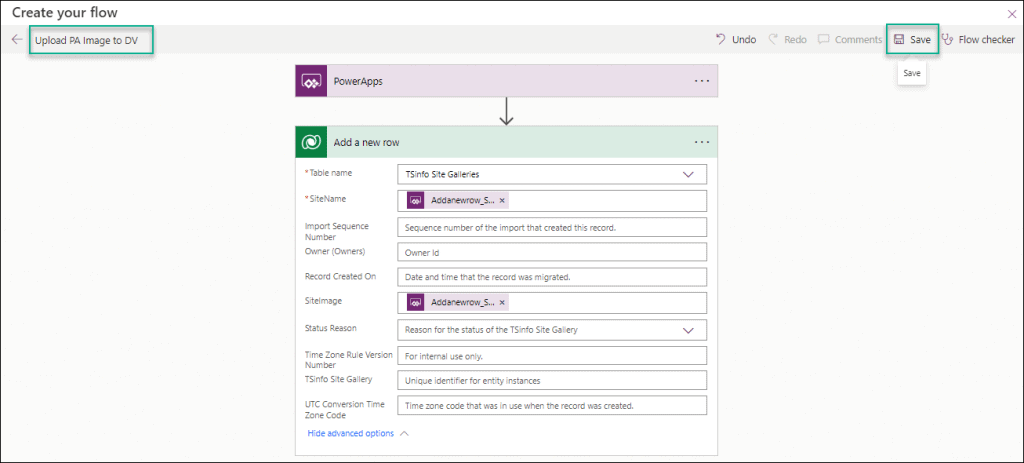1024x463 pixels.
Task: Click the SiteName PowerApps token icon
Action: (416, 201)
